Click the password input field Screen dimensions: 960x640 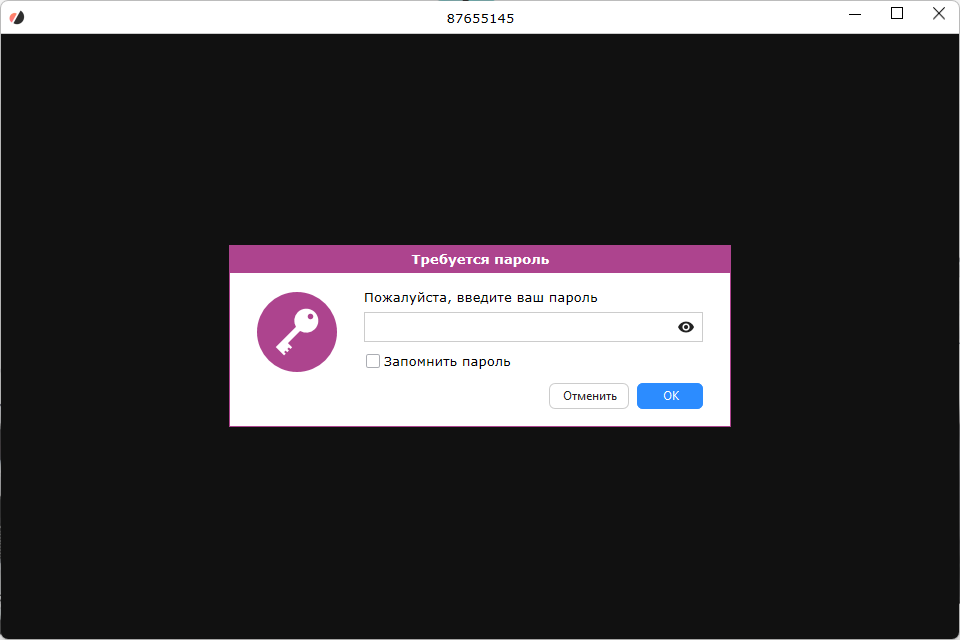pos(533,327)
